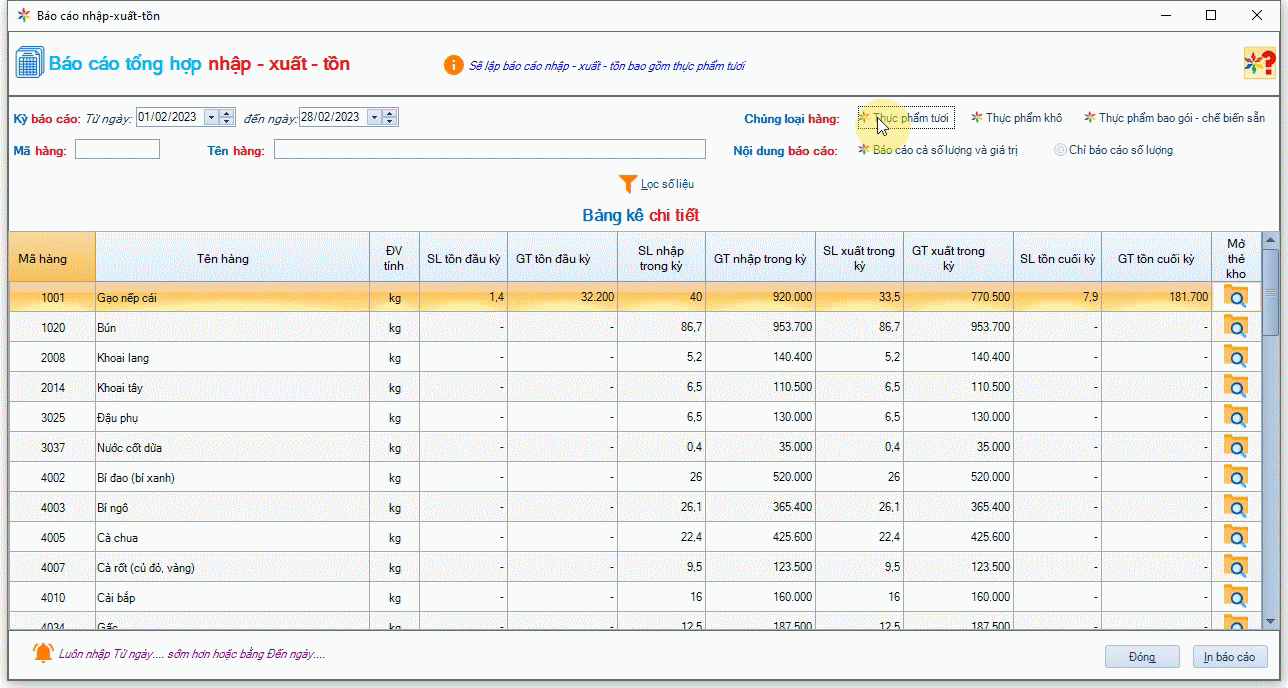This screenshot has height=688, width=1288.
Task: Click the Tên hàng column header
Action: (x=222, y=259)
